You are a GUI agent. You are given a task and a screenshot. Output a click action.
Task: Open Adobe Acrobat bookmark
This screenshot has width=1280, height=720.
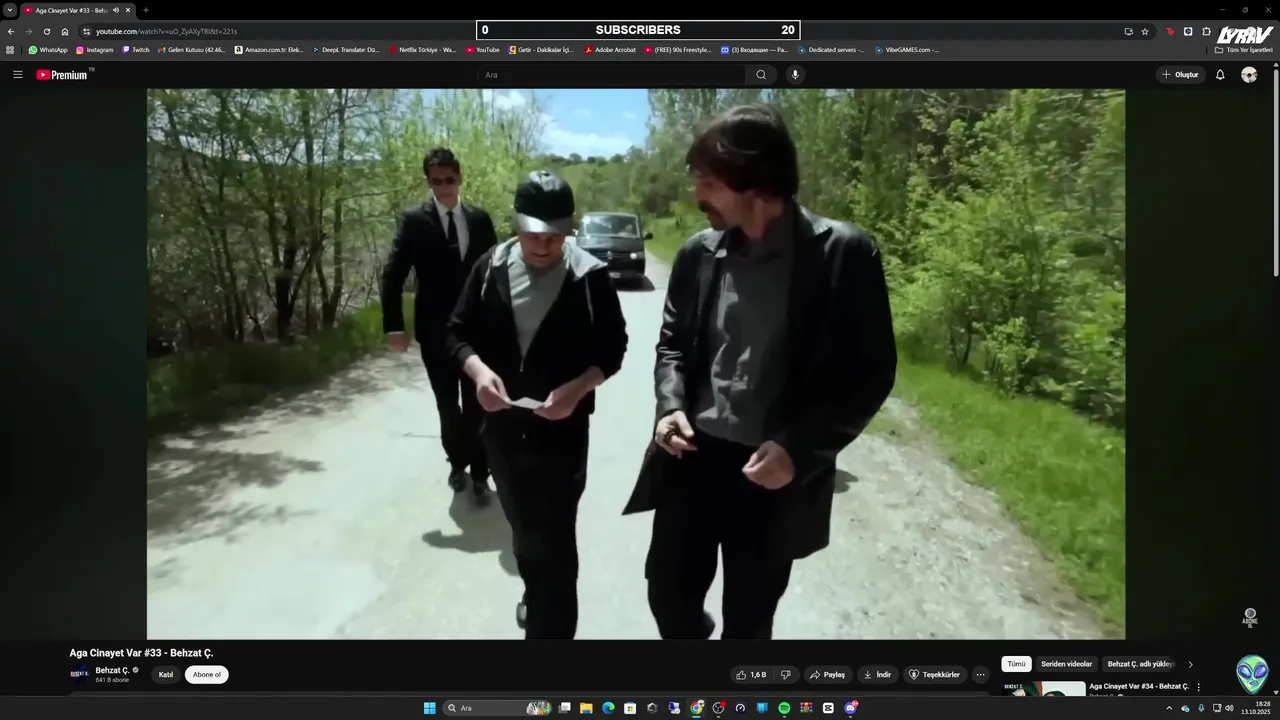point(610,50)
